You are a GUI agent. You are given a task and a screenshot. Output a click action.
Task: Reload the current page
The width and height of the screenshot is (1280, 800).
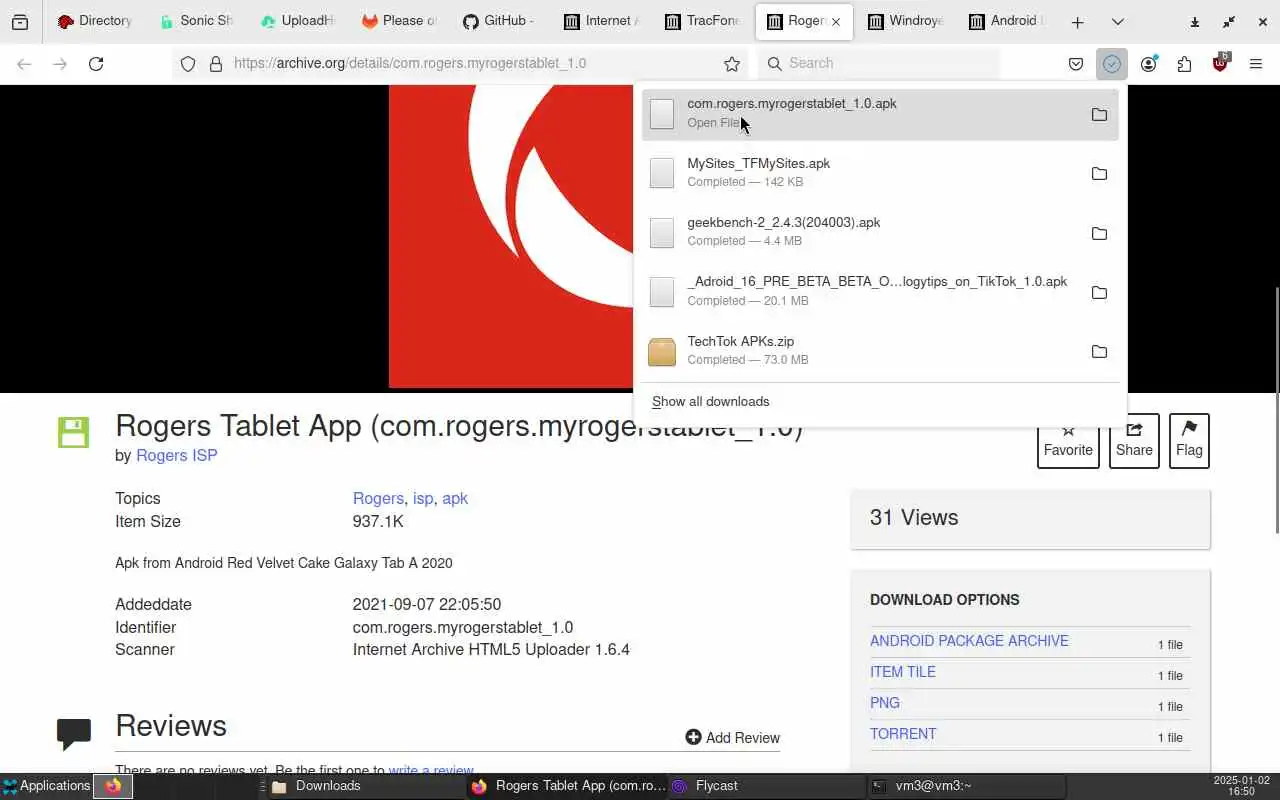96,63
